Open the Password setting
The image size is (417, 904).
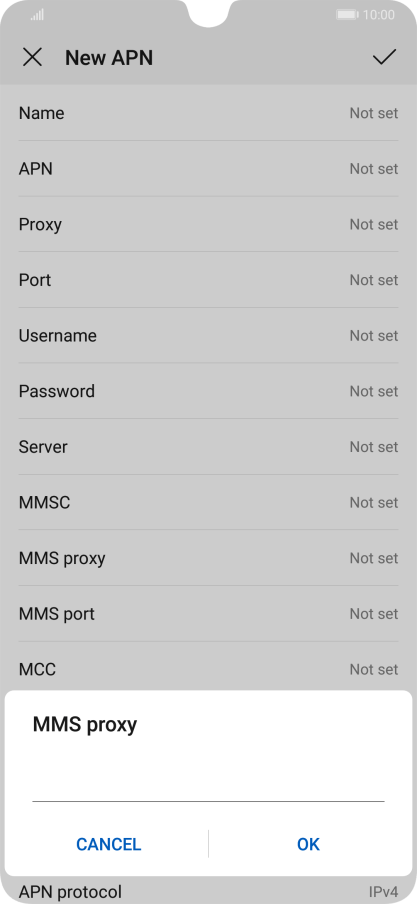[208, 391]
